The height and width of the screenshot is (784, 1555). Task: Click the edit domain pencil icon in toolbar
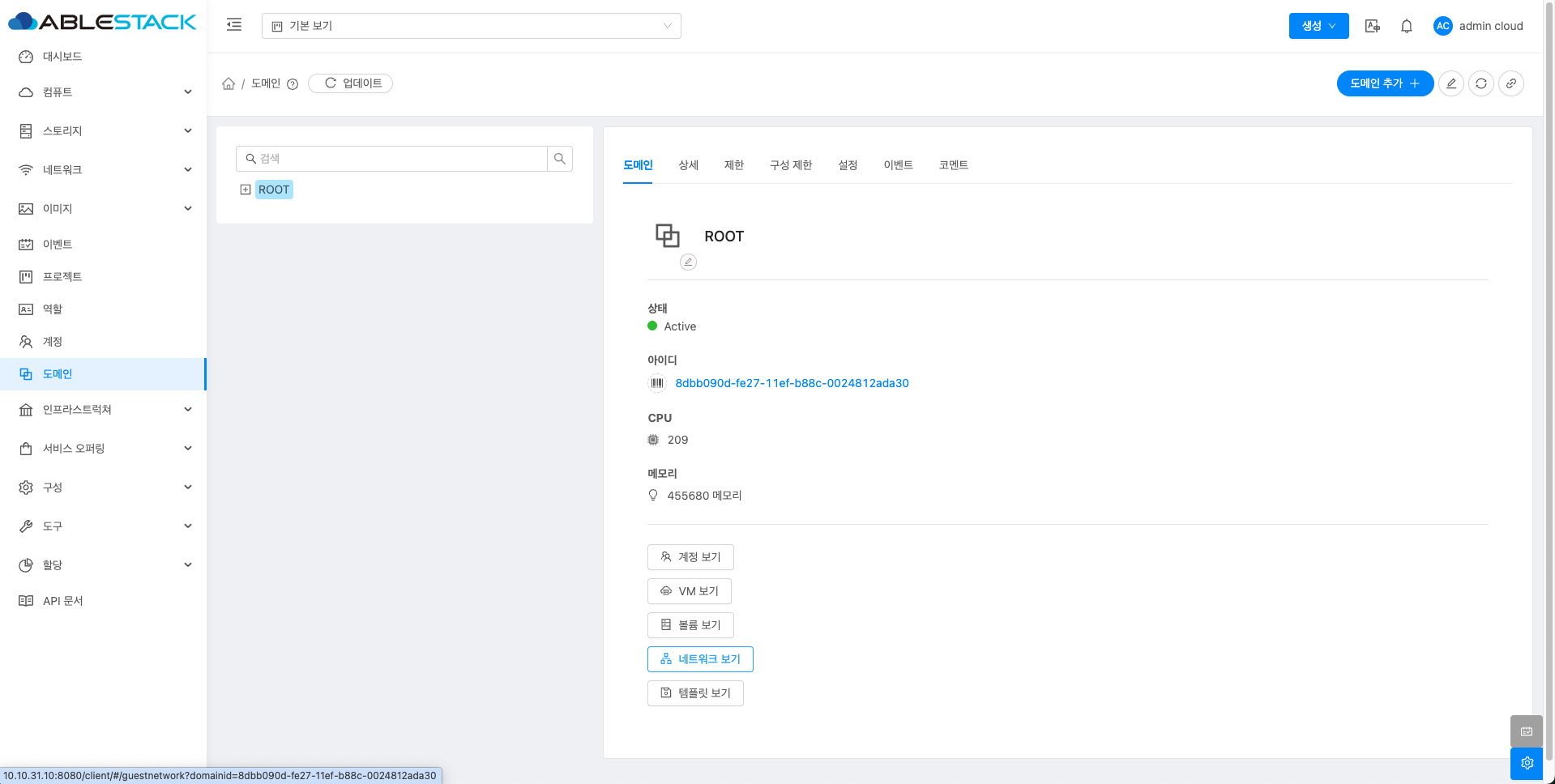1450,83
